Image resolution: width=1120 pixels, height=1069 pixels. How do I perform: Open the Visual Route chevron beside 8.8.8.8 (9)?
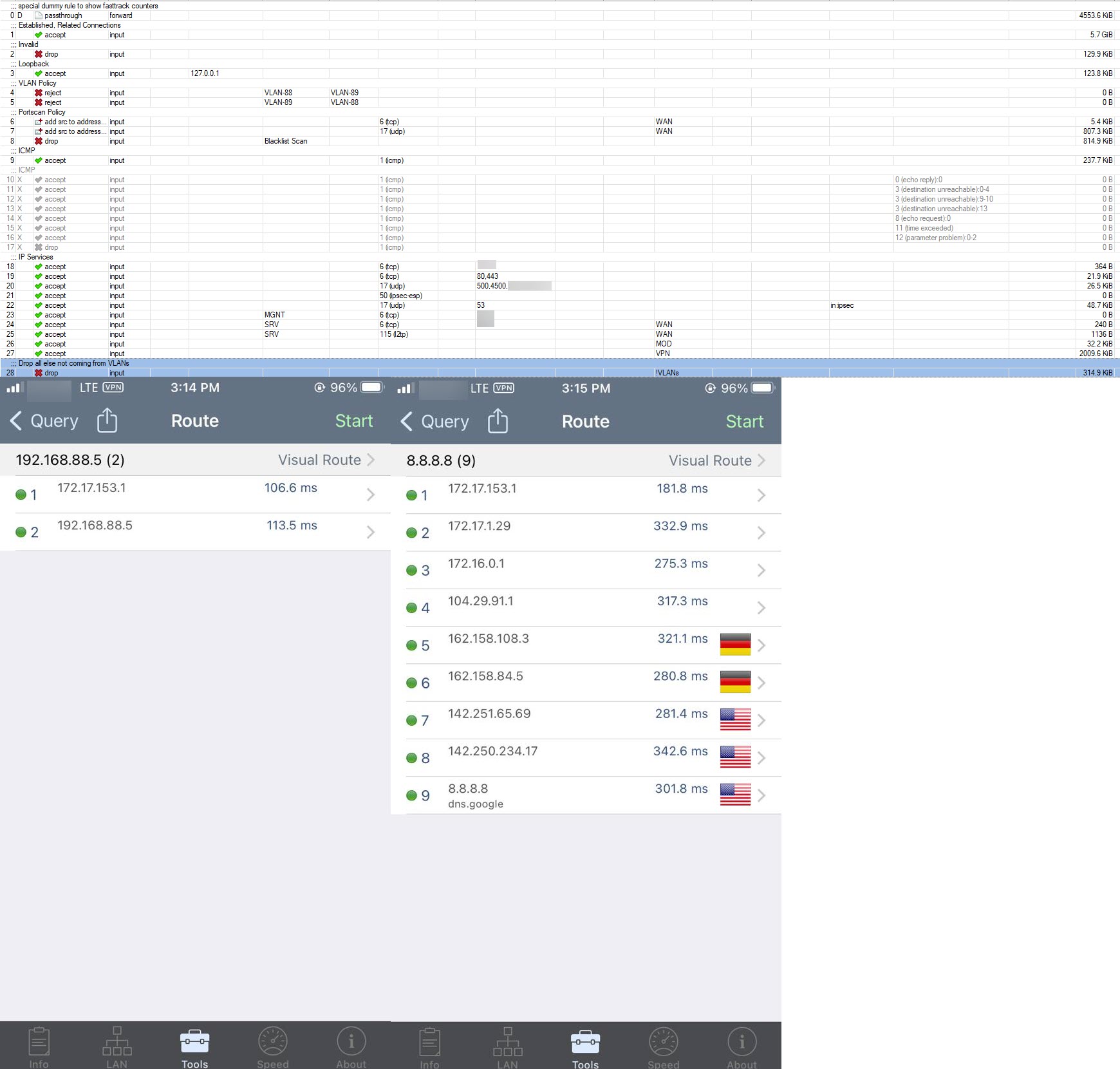[761, 460]
